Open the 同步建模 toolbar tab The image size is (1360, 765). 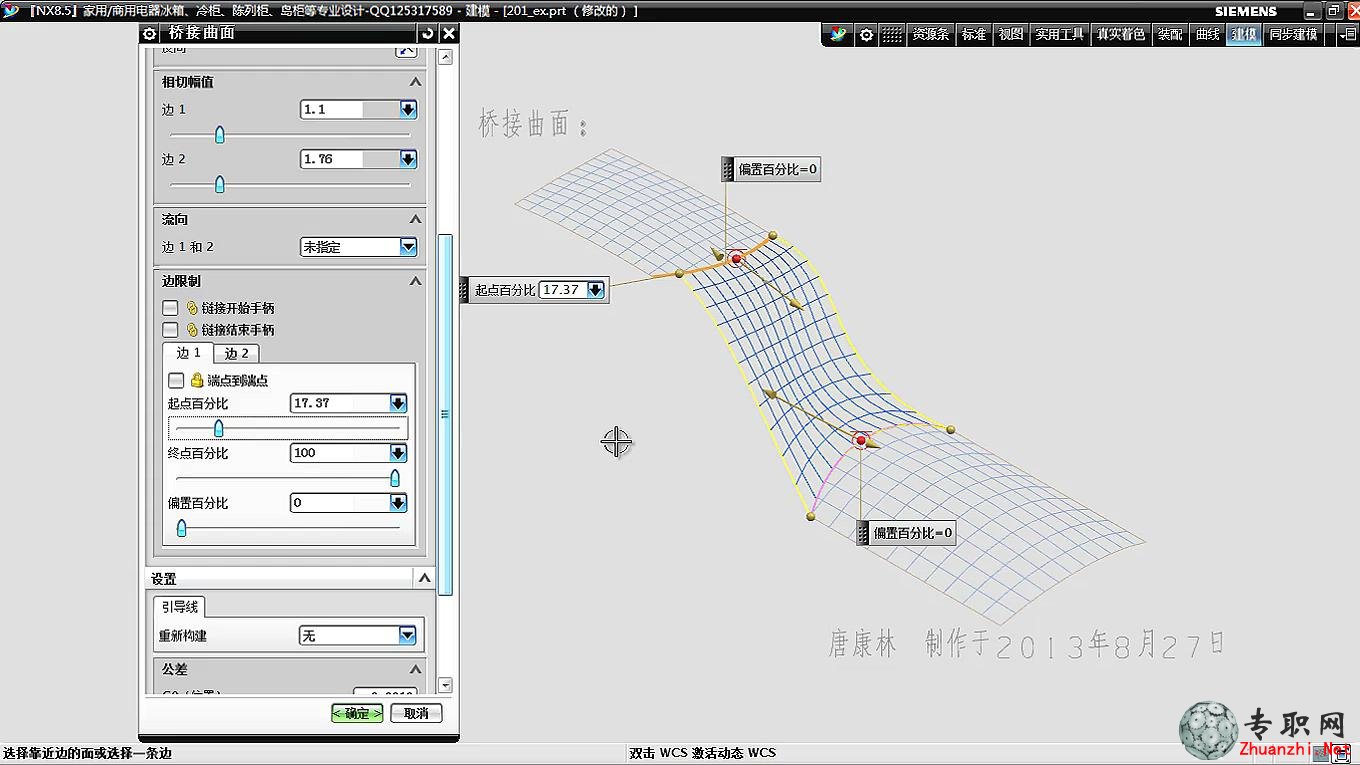tap(1294, 34)
